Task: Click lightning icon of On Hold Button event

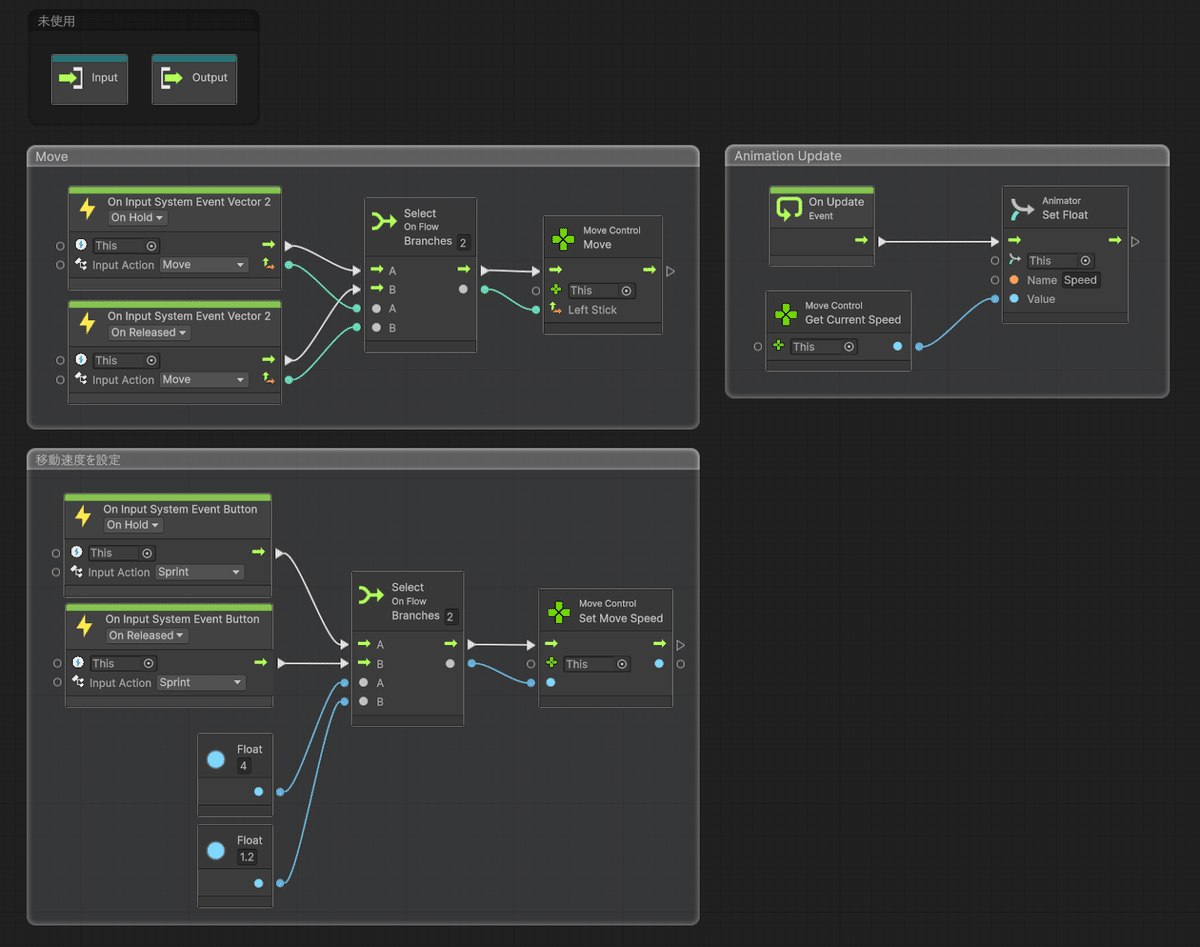Action: tap(83, 516)
